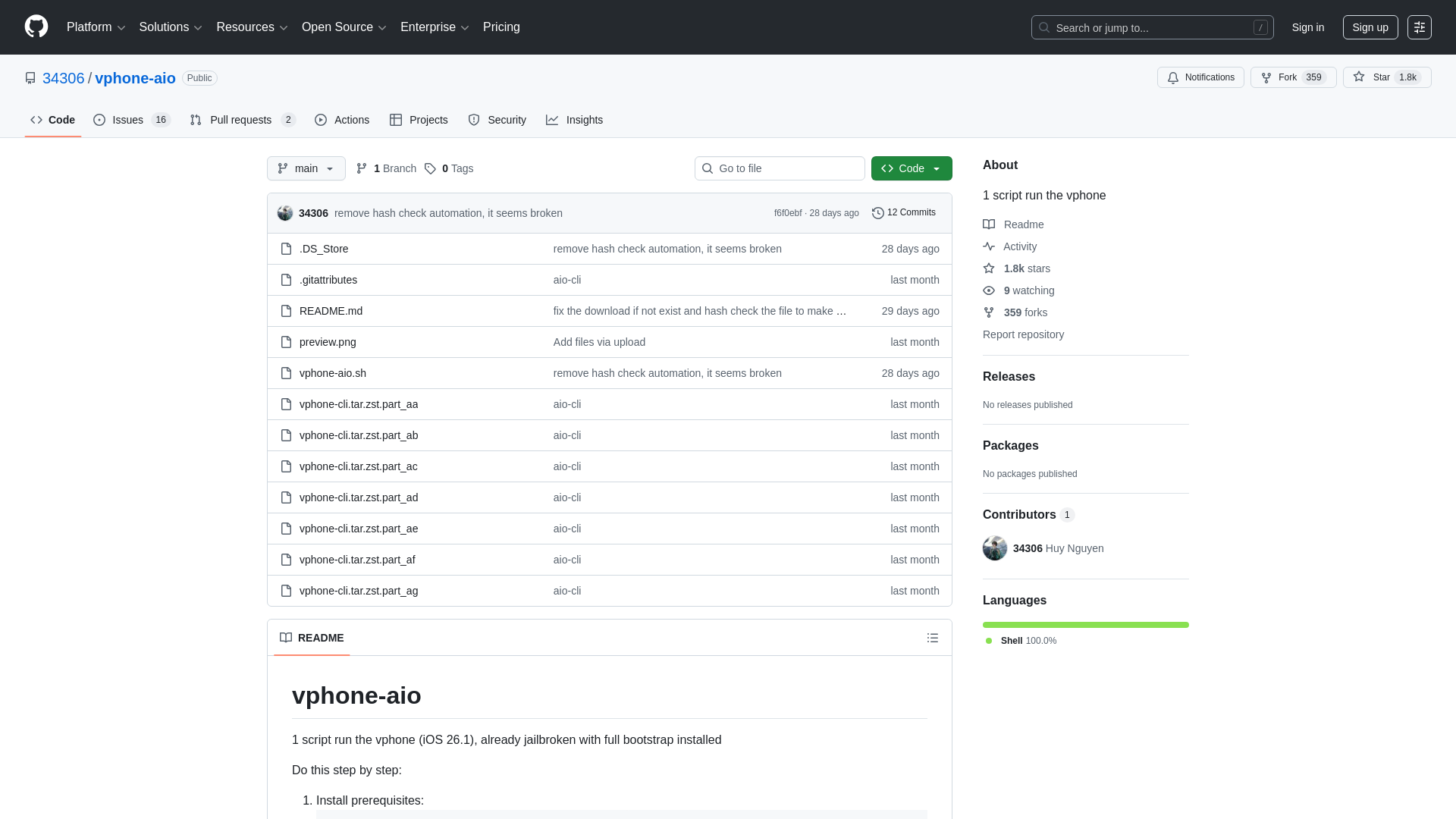Click the watching eye icon in sidebar
The width and height of the screenshot is (1456, 819).
click(x=988, y=290)
